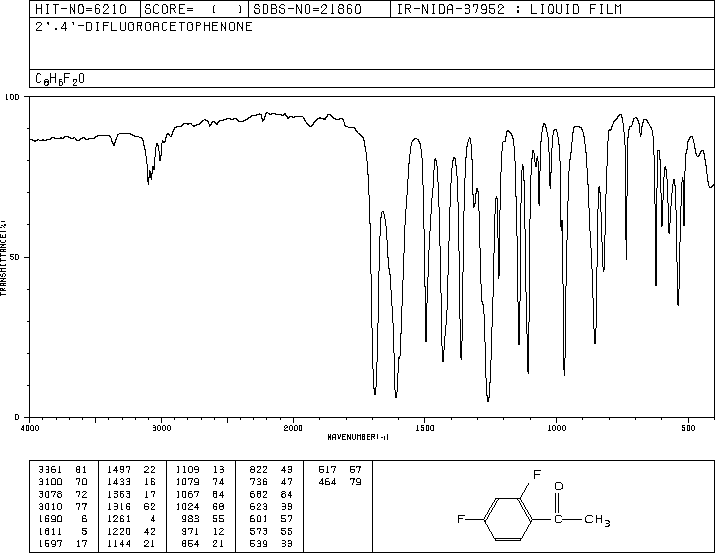Click the carbonyl O atom in the structure
This screenshot has width=715, height=553.
point(559,486)
